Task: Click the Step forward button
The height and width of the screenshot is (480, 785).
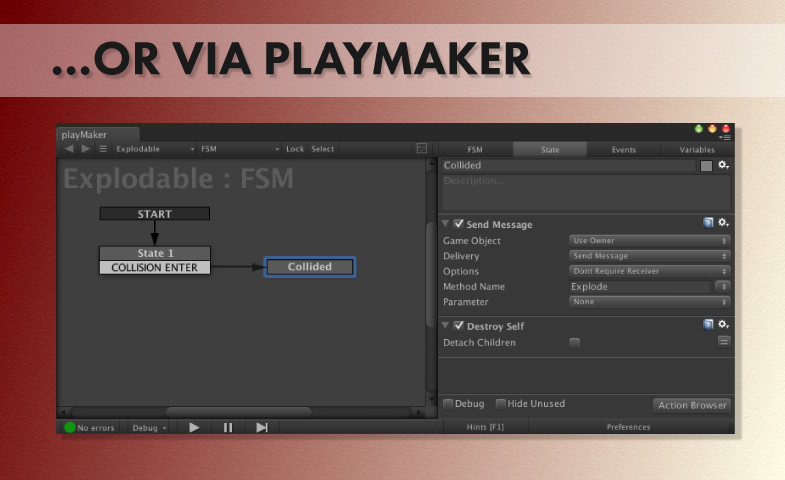Action: (x=262, y=427)
